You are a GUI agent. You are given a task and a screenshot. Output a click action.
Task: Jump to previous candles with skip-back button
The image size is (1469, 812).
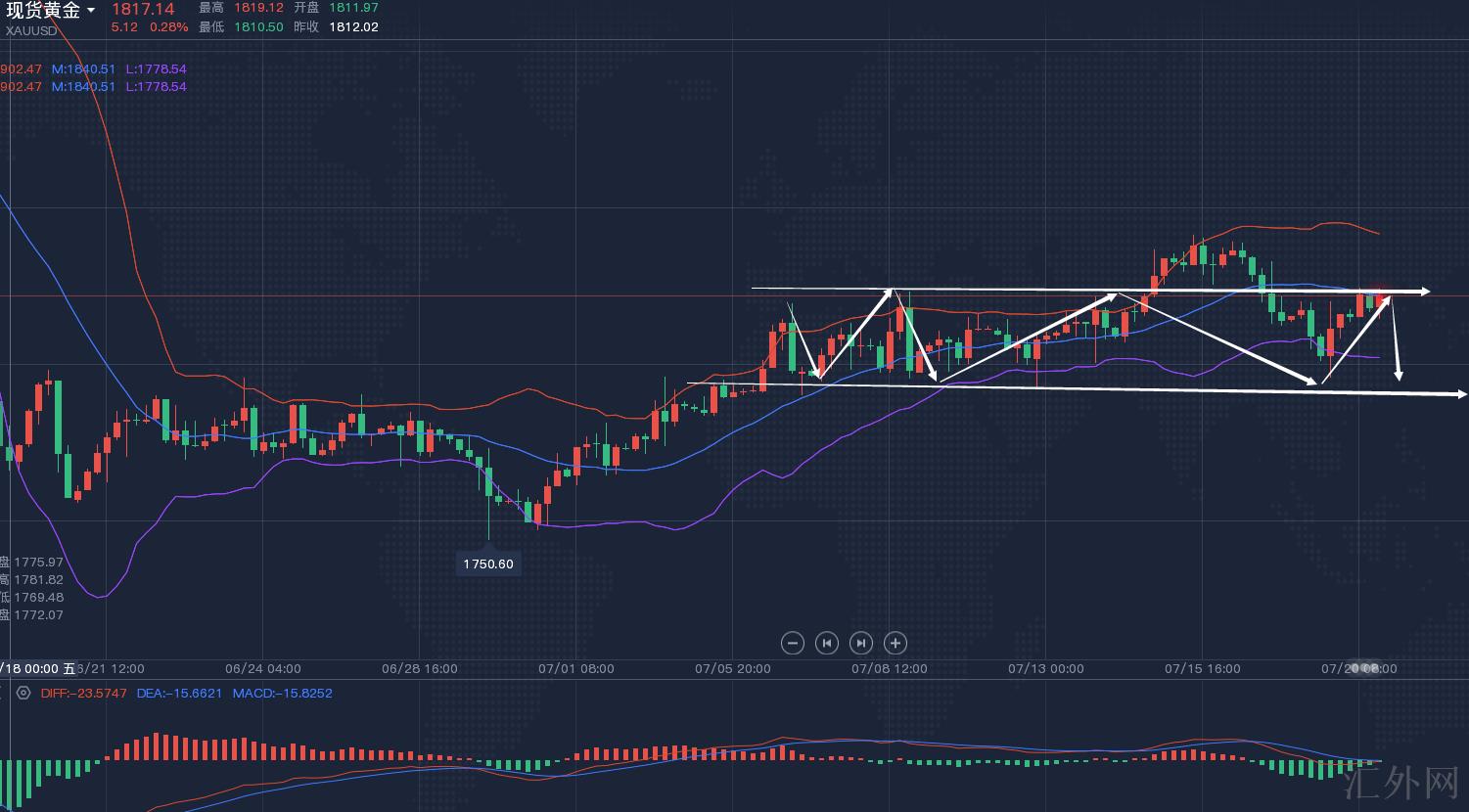tap(827, 643)
